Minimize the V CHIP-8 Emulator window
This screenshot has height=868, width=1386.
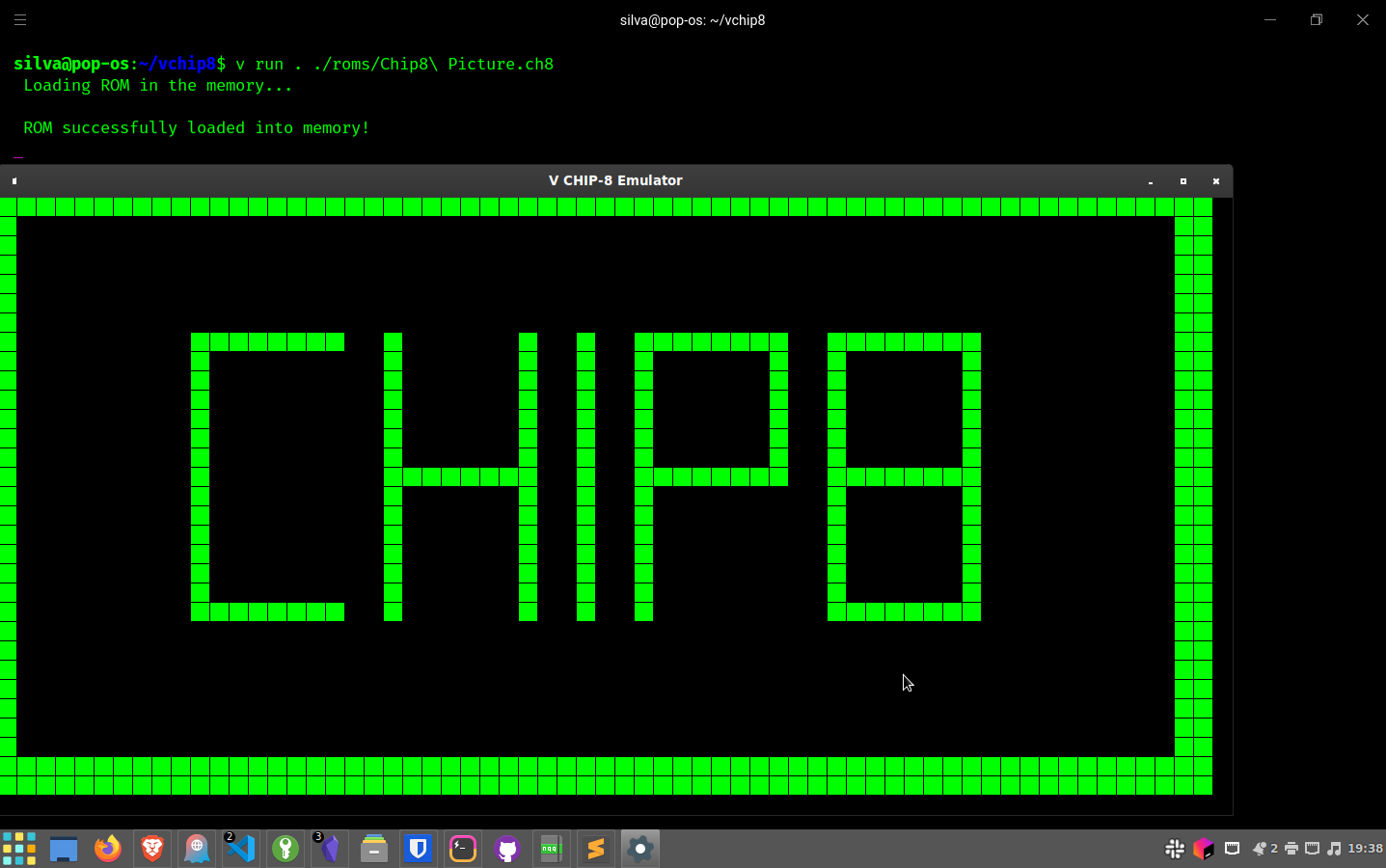(1150, 181)
